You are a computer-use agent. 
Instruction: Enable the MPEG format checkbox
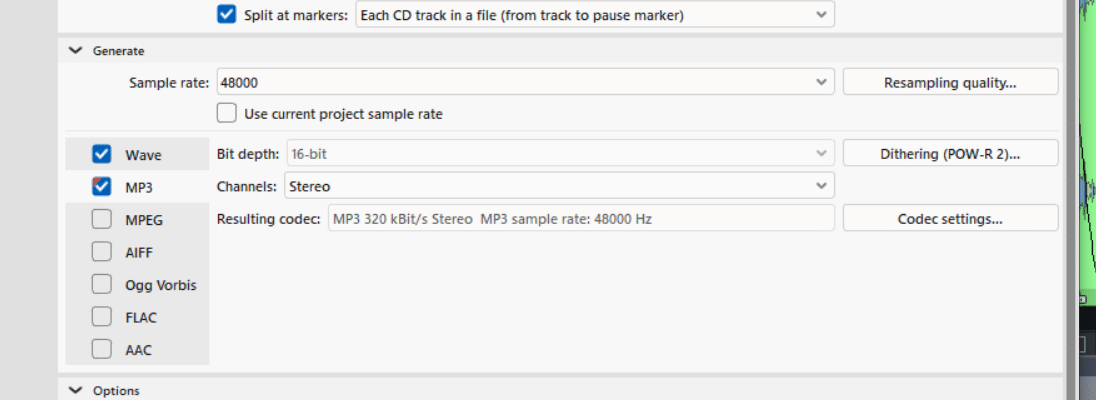[101, 219]
